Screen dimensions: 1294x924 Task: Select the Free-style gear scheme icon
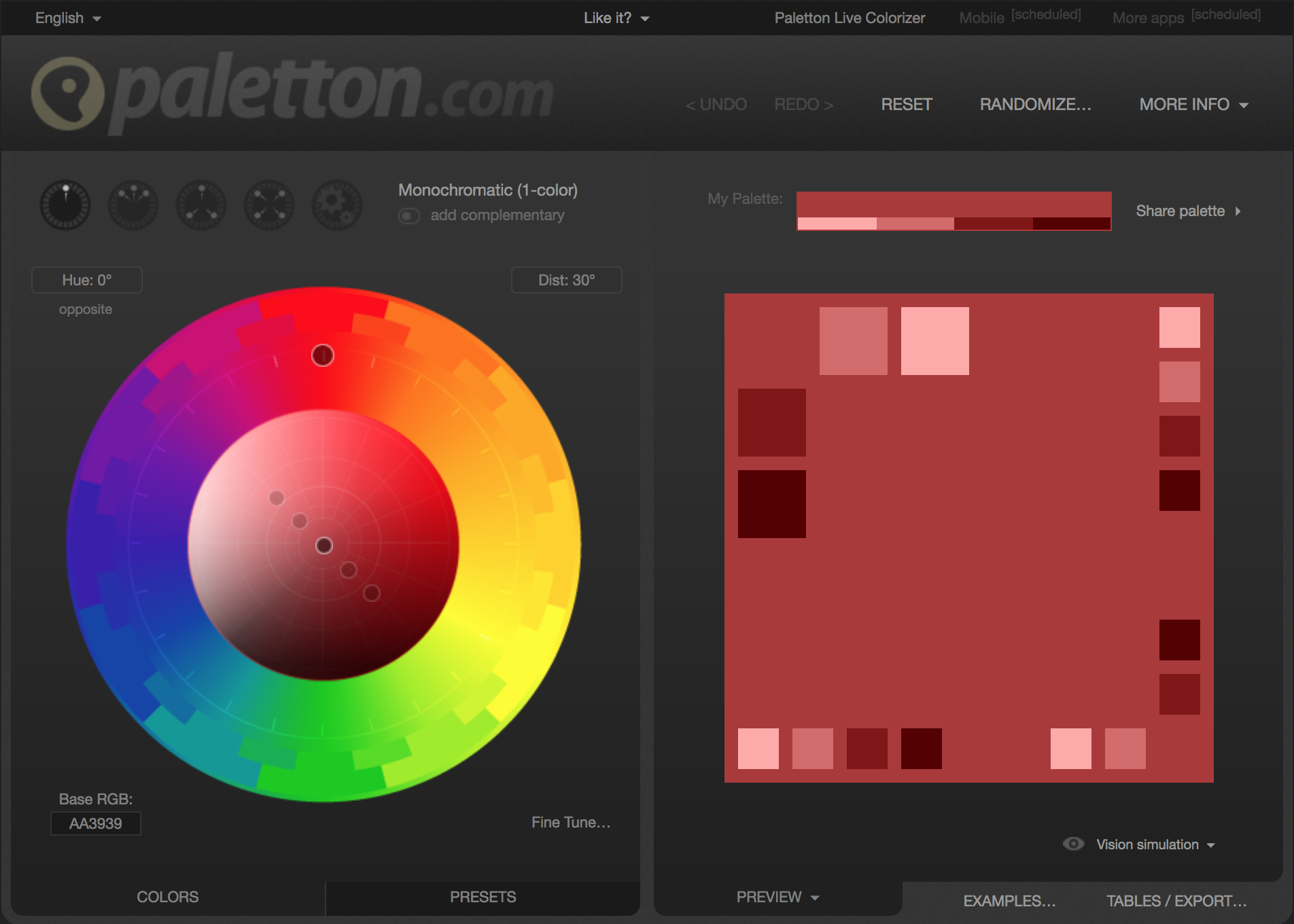point(337,205)
